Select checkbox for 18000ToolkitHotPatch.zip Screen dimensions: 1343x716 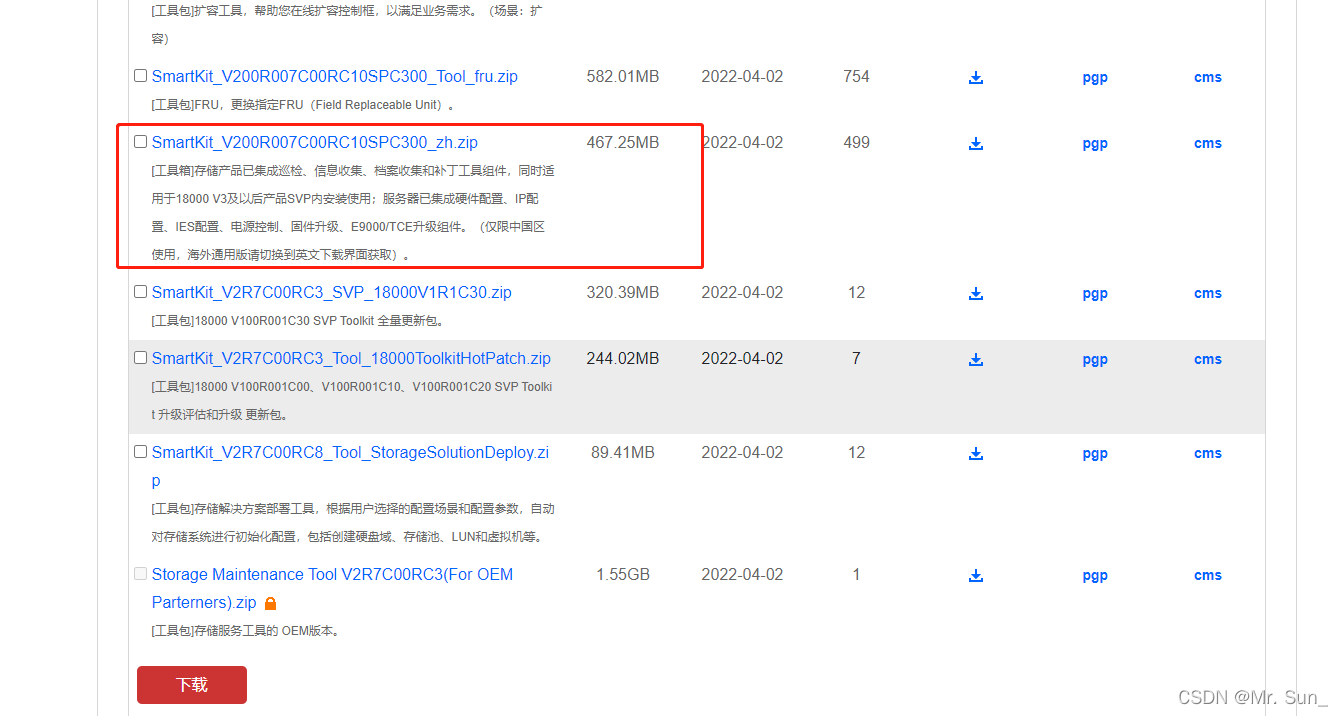[141, 358]
